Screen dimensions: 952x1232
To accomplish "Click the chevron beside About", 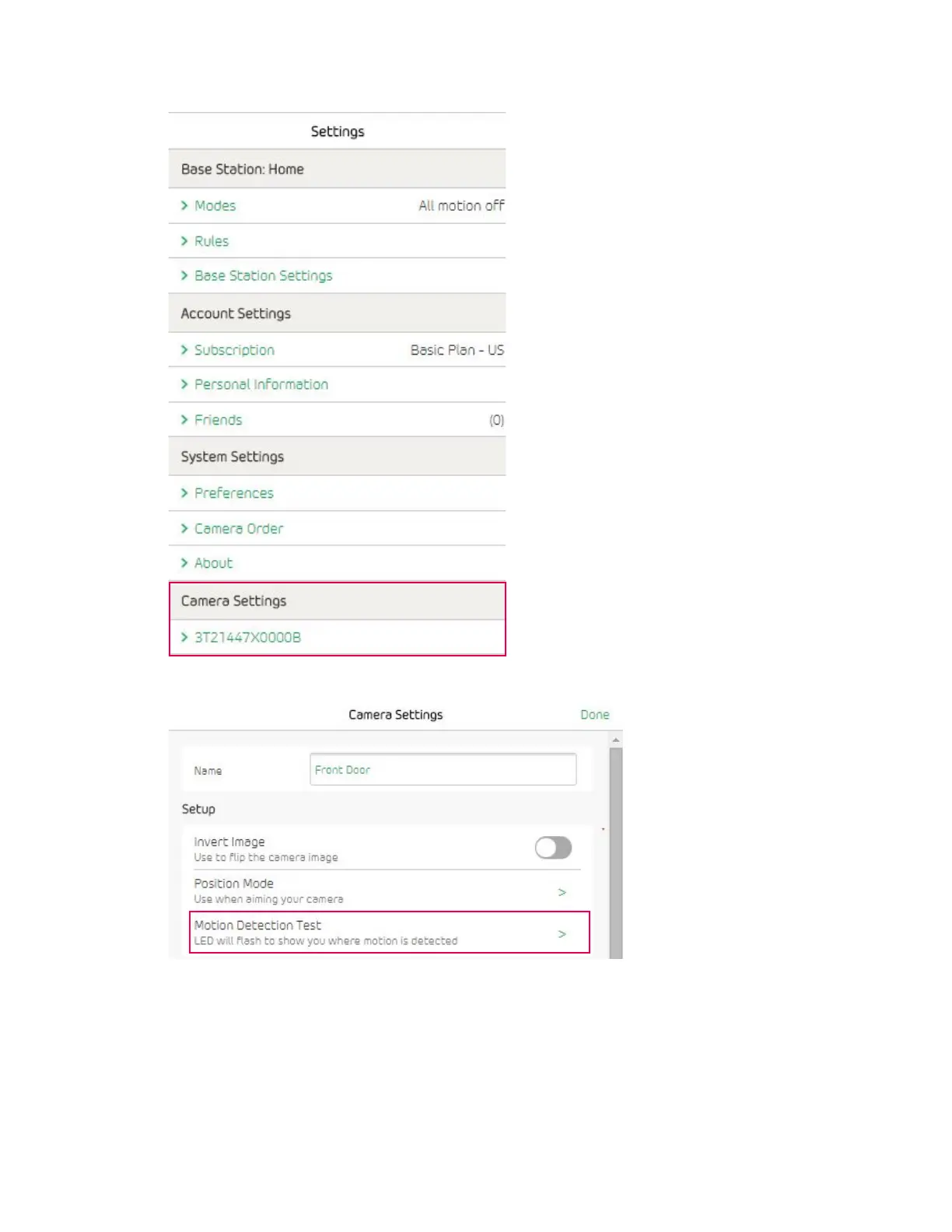I will [184, 562].
